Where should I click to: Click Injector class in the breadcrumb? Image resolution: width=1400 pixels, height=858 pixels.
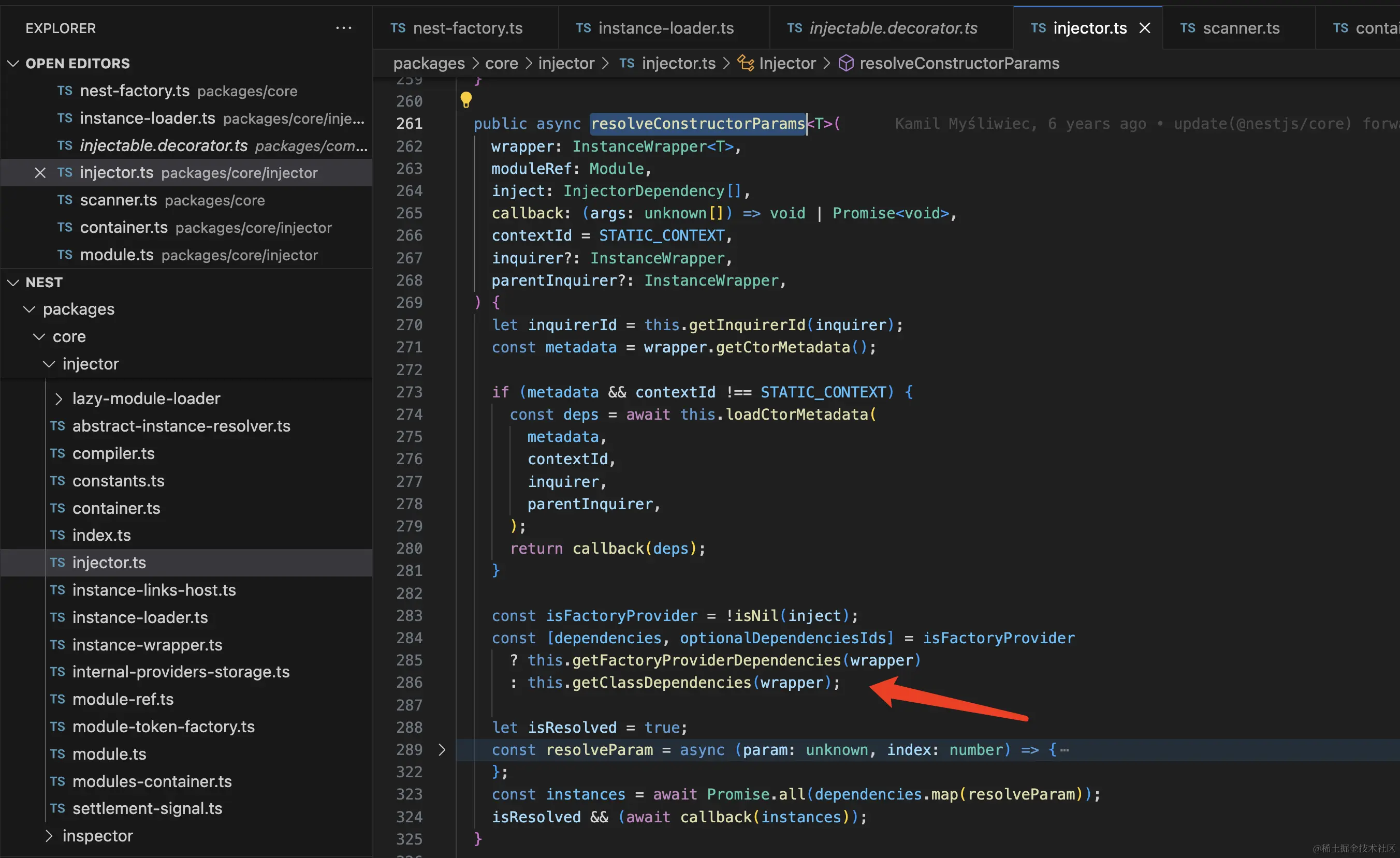[787, 63]
